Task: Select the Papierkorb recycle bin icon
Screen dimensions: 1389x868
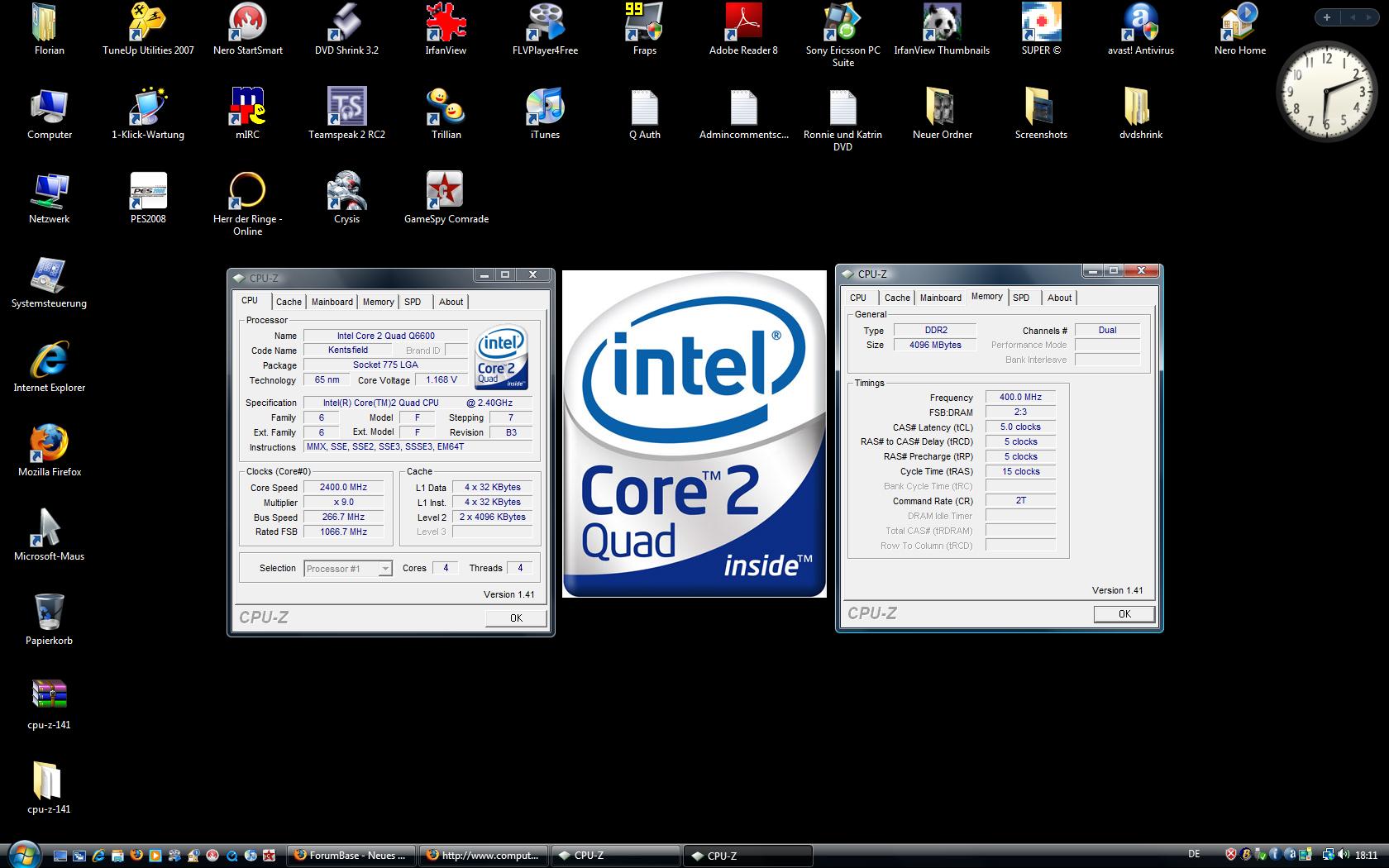Action: 50,620
